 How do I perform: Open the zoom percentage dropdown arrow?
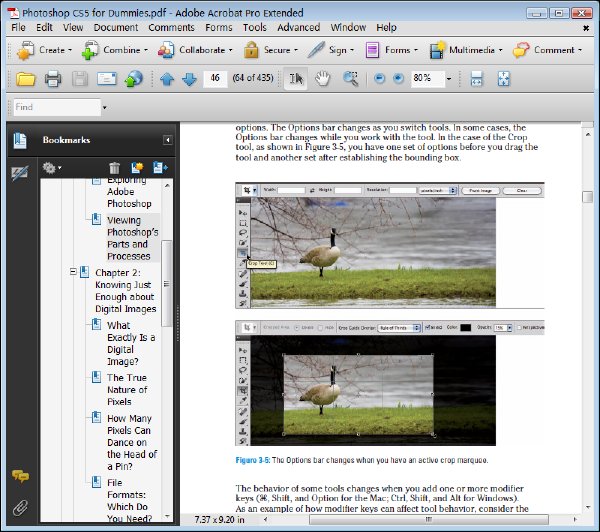coord(449,79)
